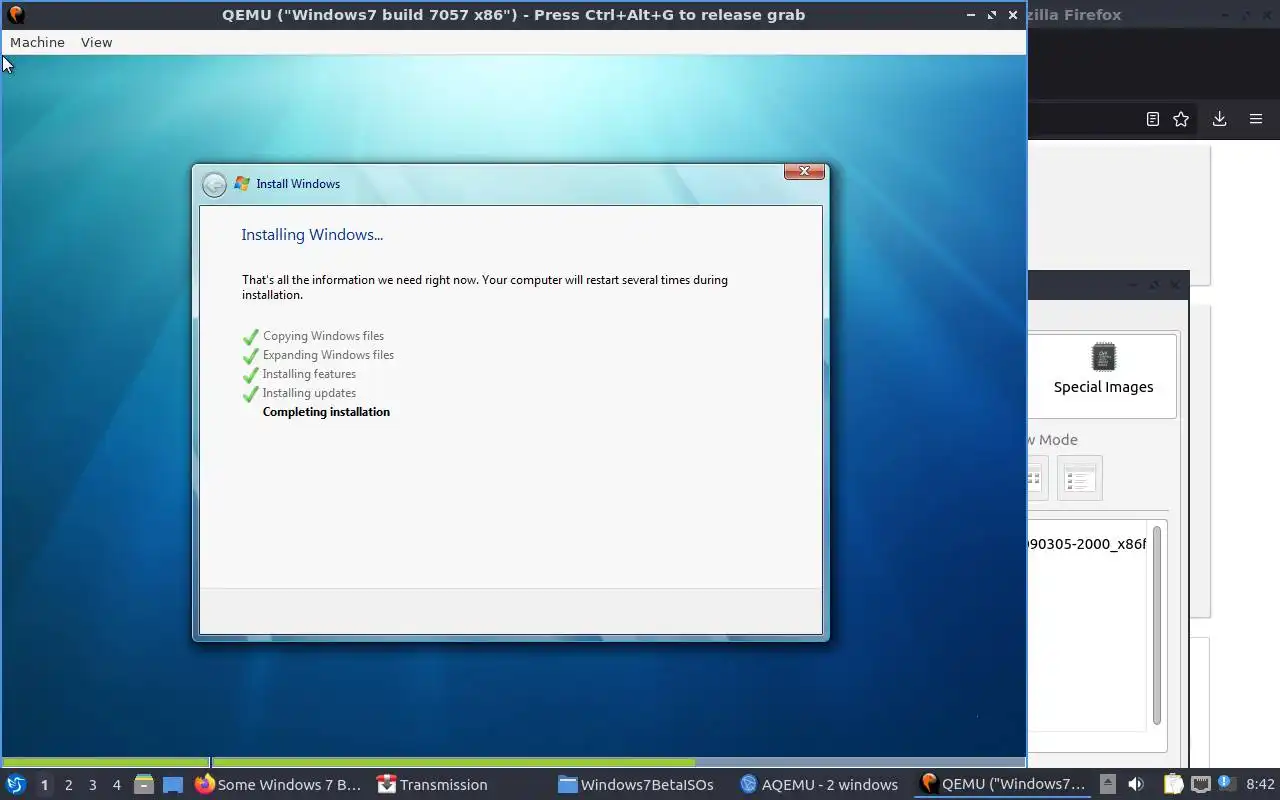The image size is (1280, 800).
Task: Switch to list view mode in AQEMU
Action: [x=1079, y=478]
